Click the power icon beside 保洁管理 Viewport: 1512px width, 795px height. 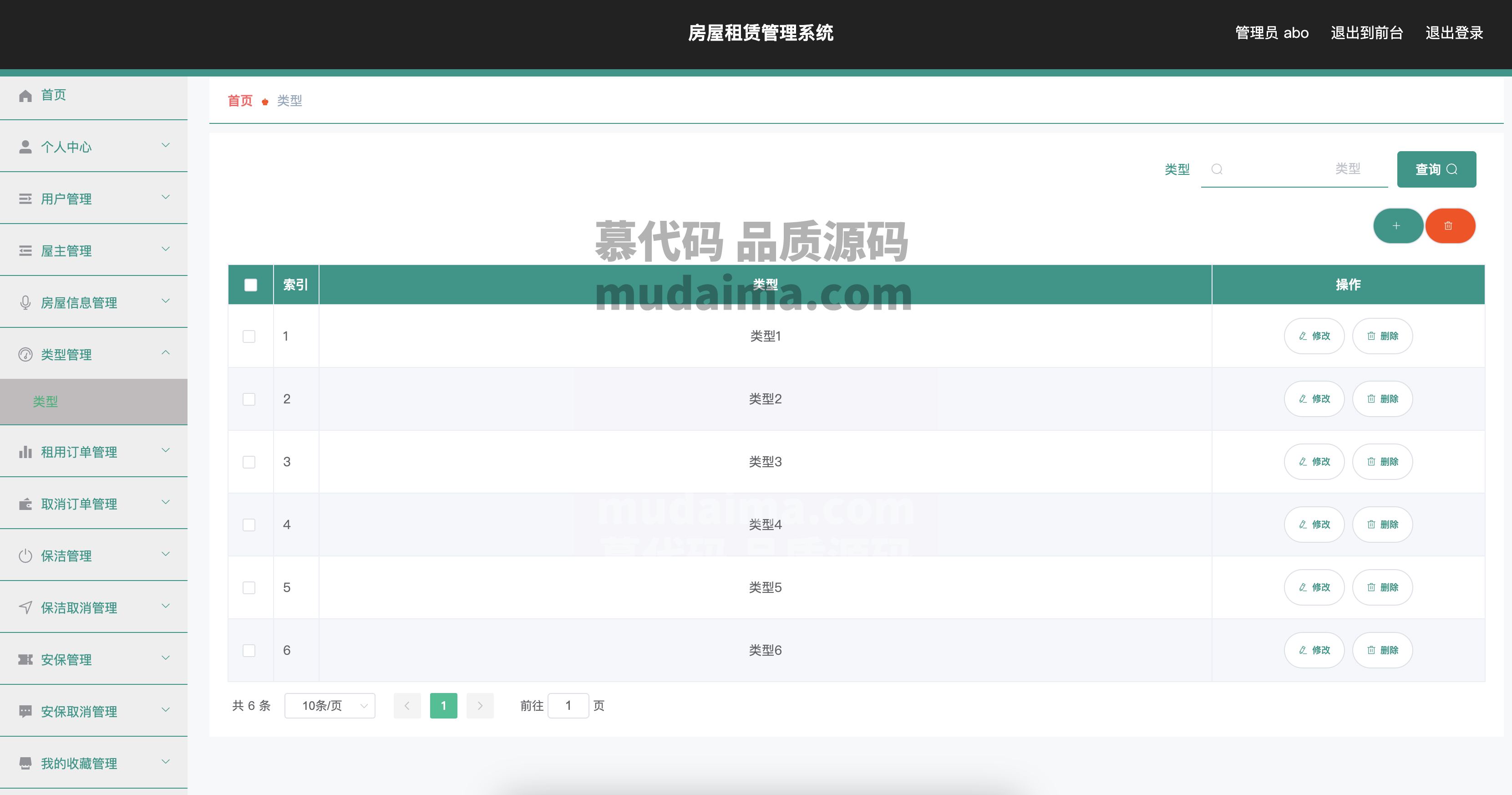(x=25, y=555)
